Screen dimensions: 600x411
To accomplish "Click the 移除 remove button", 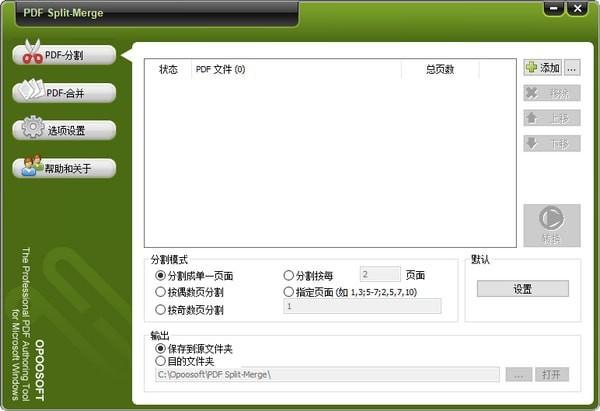I will pos(552,93).
